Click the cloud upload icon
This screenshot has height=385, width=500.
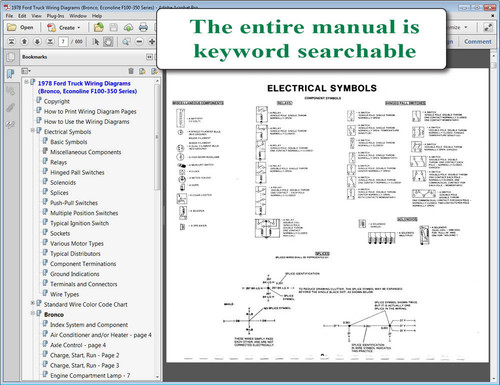128,27
